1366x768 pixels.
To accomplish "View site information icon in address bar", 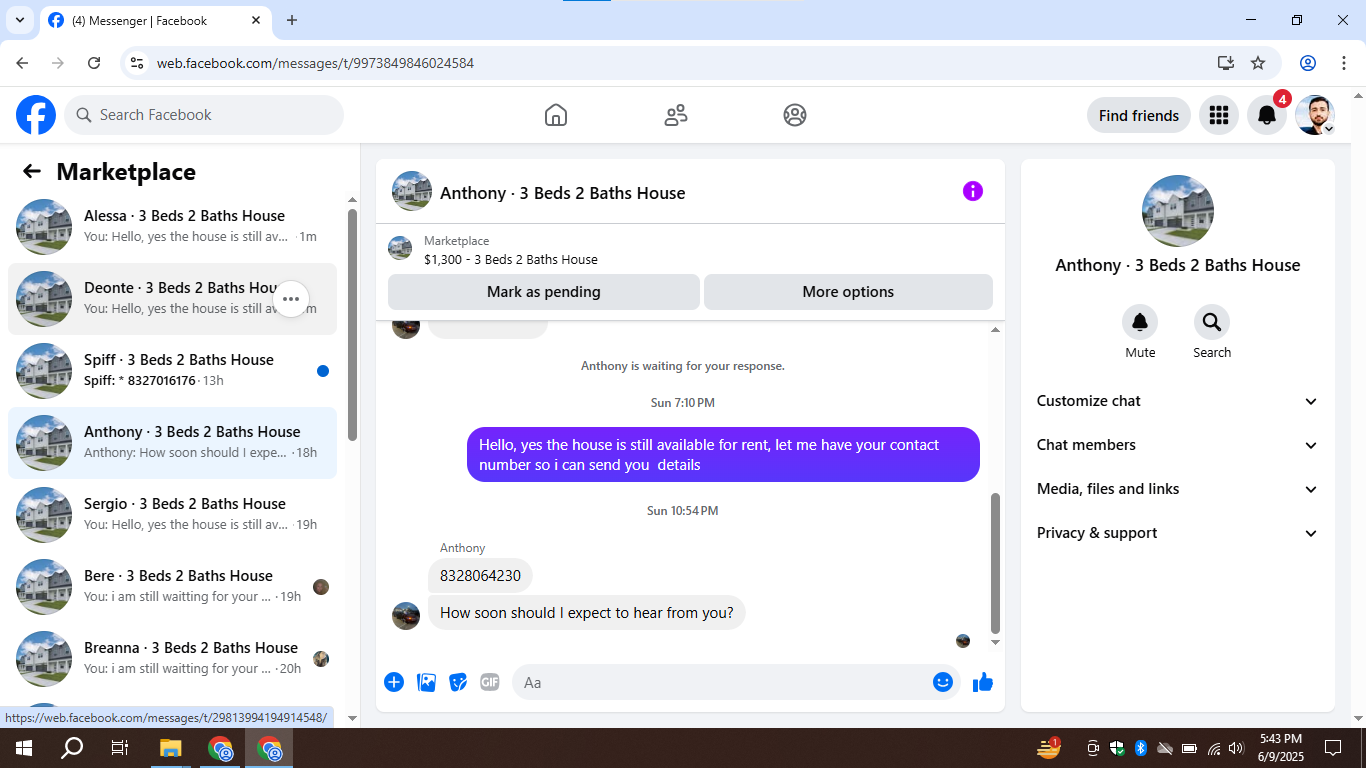I will tap(138, 63).
